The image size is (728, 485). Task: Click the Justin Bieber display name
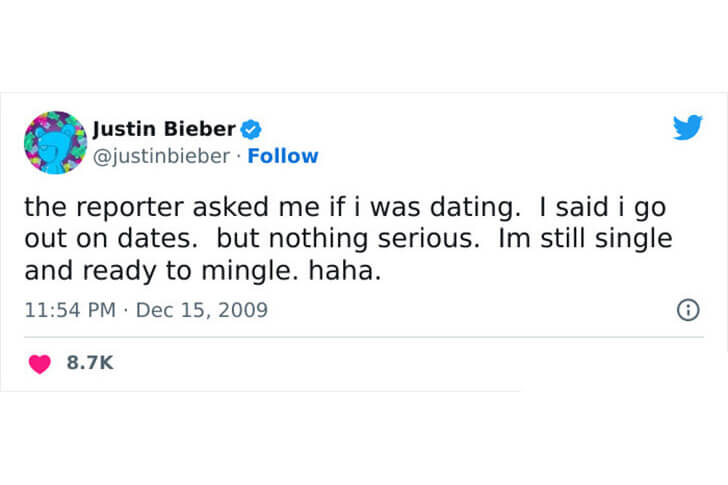pos(164,129)
